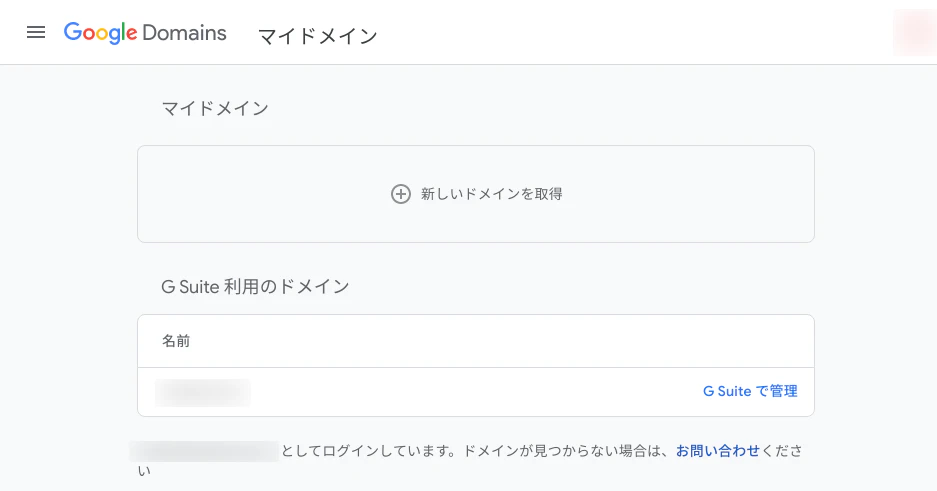The height and width of the screenshot is (491, 937).
Task: Open the G Suite で管理 link
Action: click(750, 391)
